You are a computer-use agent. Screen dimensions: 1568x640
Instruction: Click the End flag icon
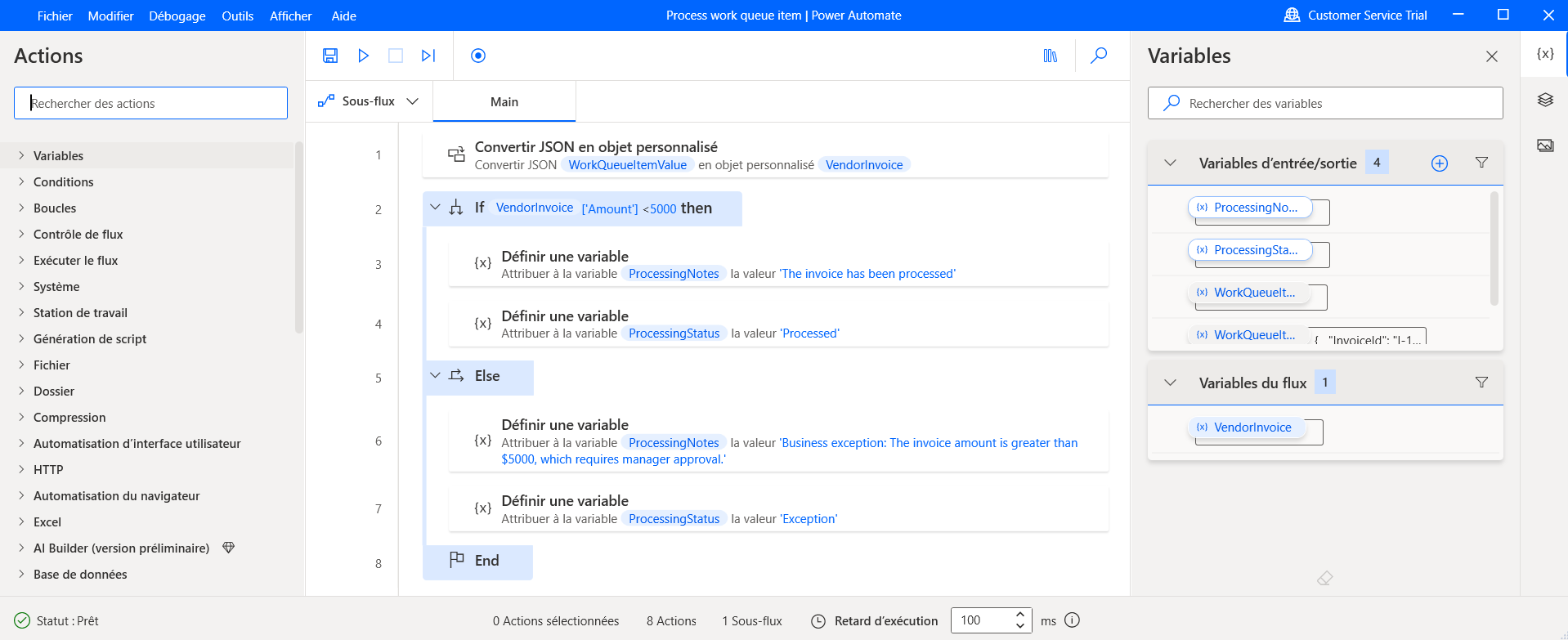(457, 560)
